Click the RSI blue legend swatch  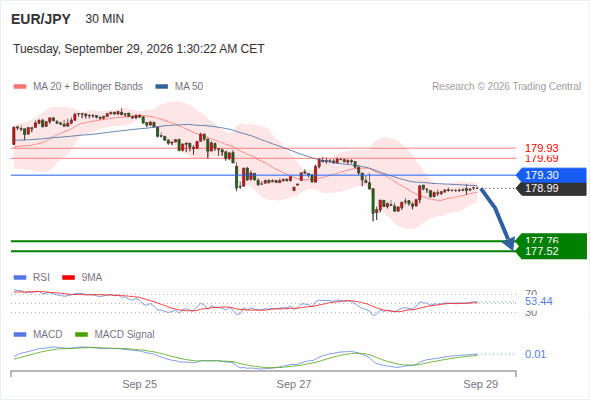click(x=20, y=278)
